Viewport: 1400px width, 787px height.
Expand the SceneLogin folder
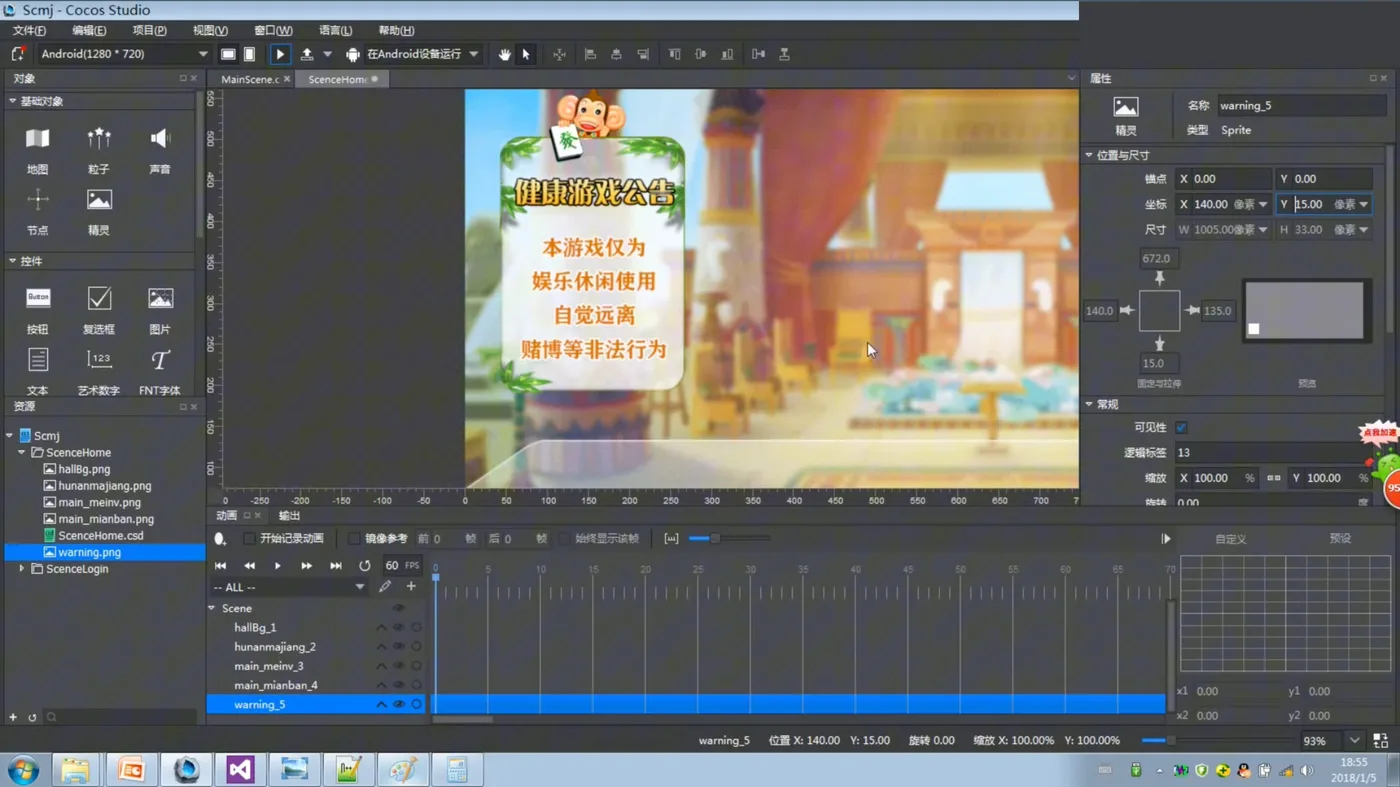22,569
